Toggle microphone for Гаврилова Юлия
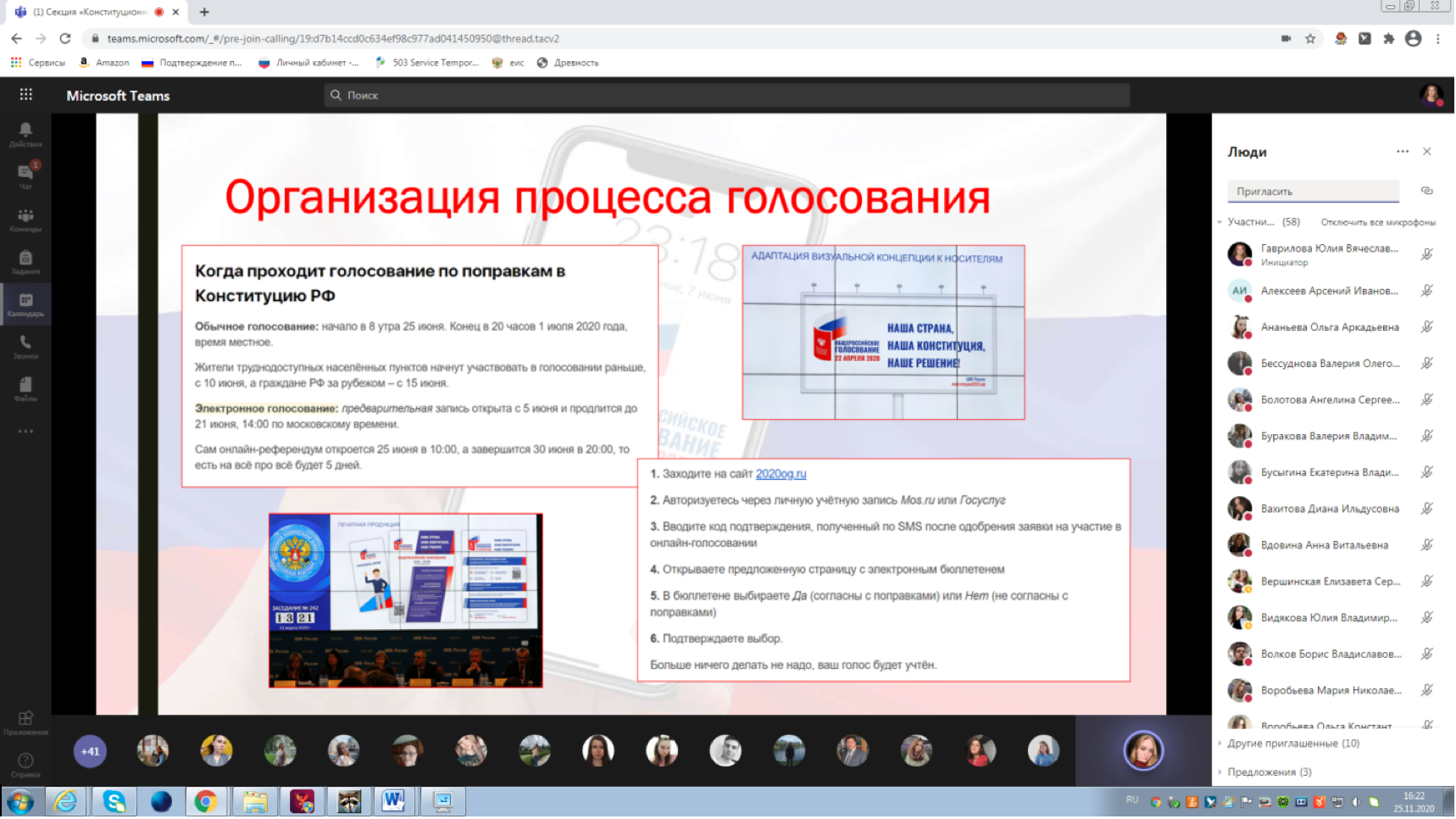 (x=1427, y=254)
